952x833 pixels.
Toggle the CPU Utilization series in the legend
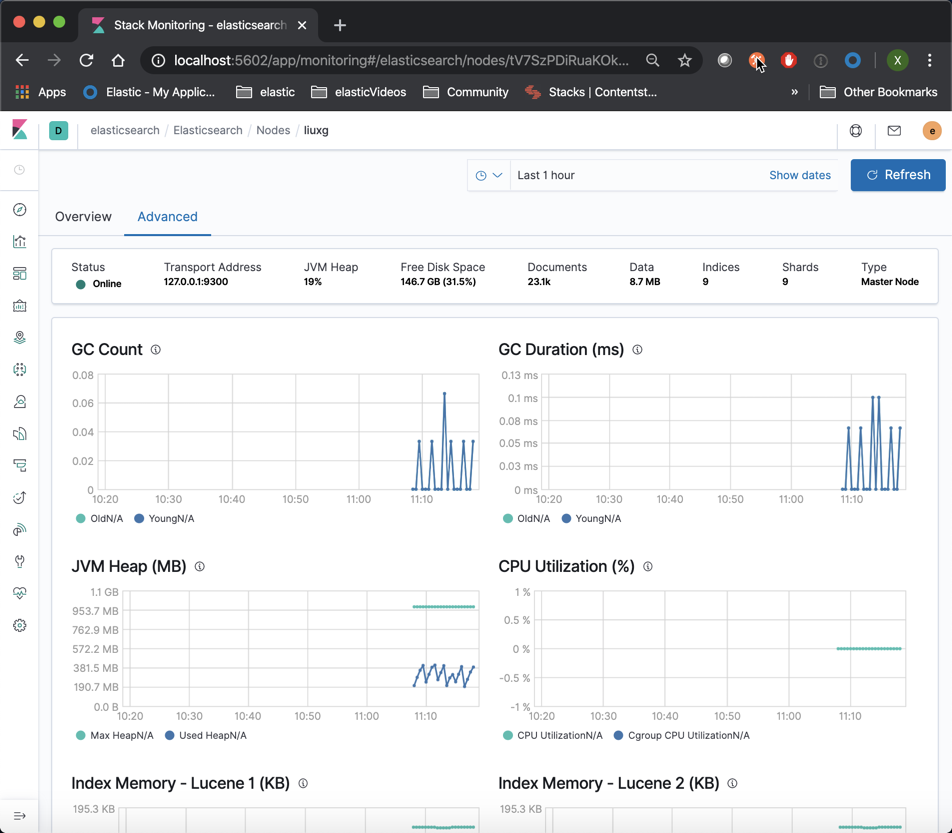pos(552,735)
